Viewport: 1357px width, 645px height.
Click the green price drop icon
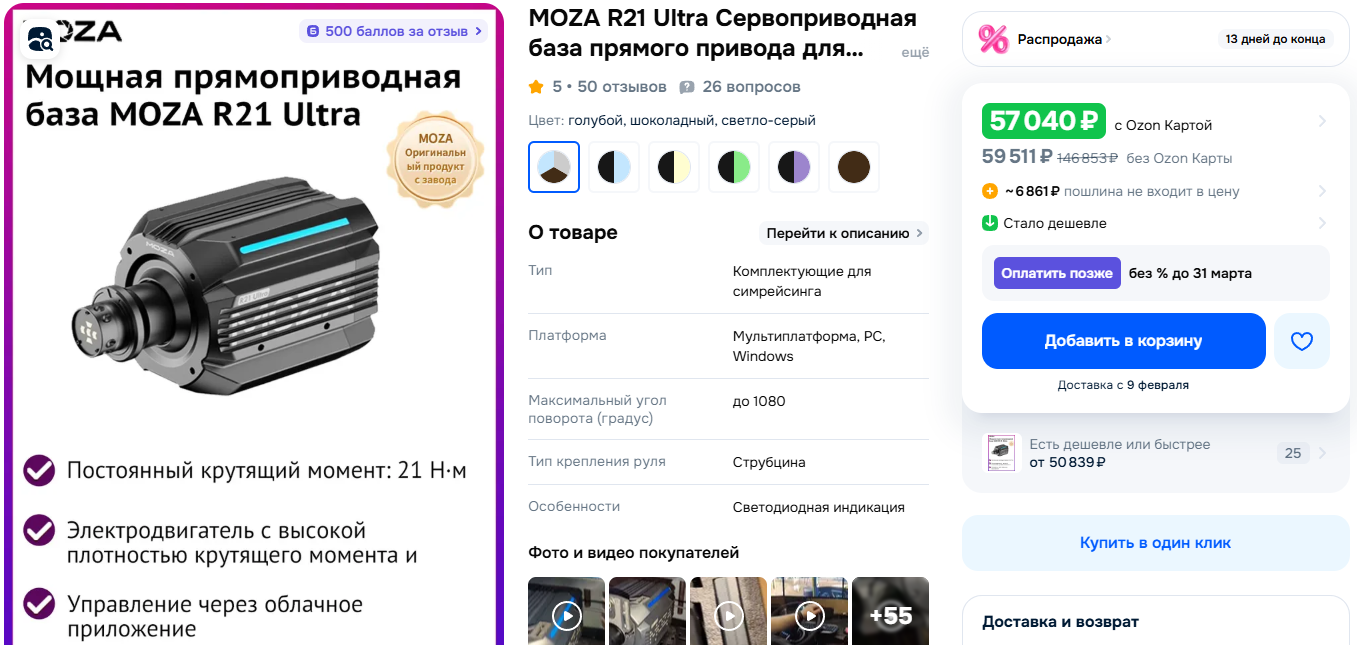pyautogui.click(x=990, y=223)
